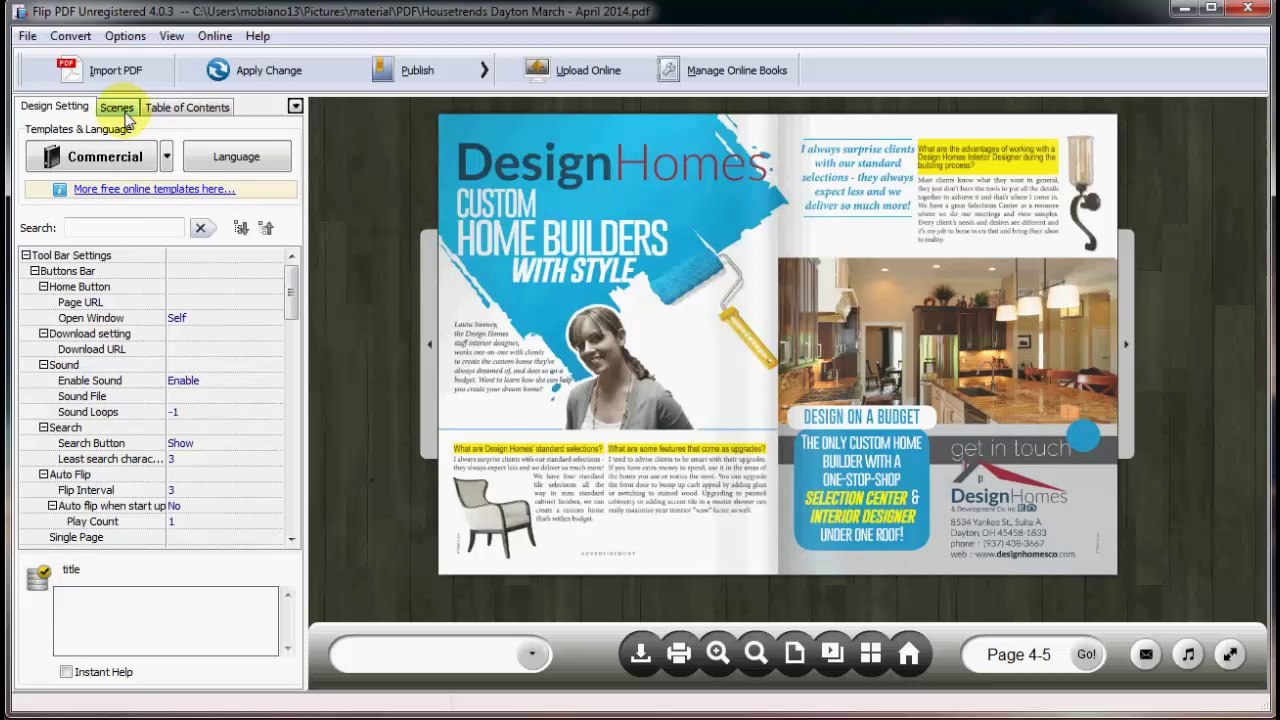Collapse the Search node in the settings tree
Viewport: 1280px width, 720px height.
tap(44, 428)
